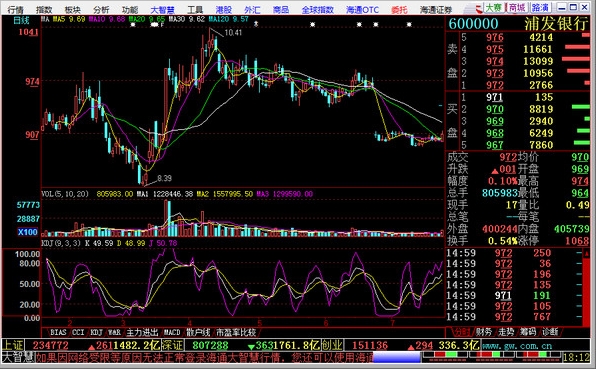The width and height of the screenshot is (597, 370).
Task: Click the 路演 button in title bar
Action: click(540, 8)
